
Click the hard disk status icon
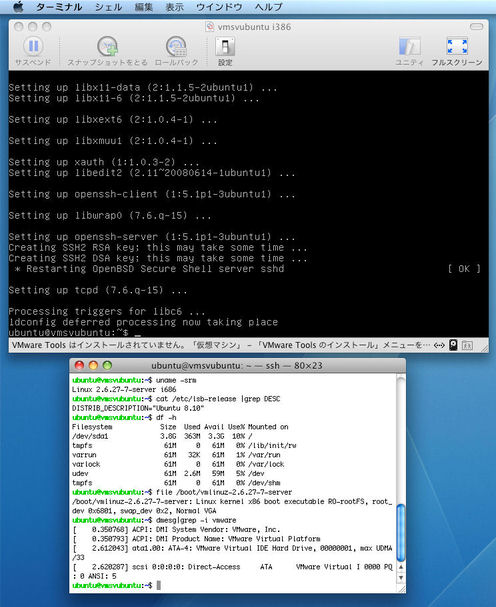[x=453, y=345]
